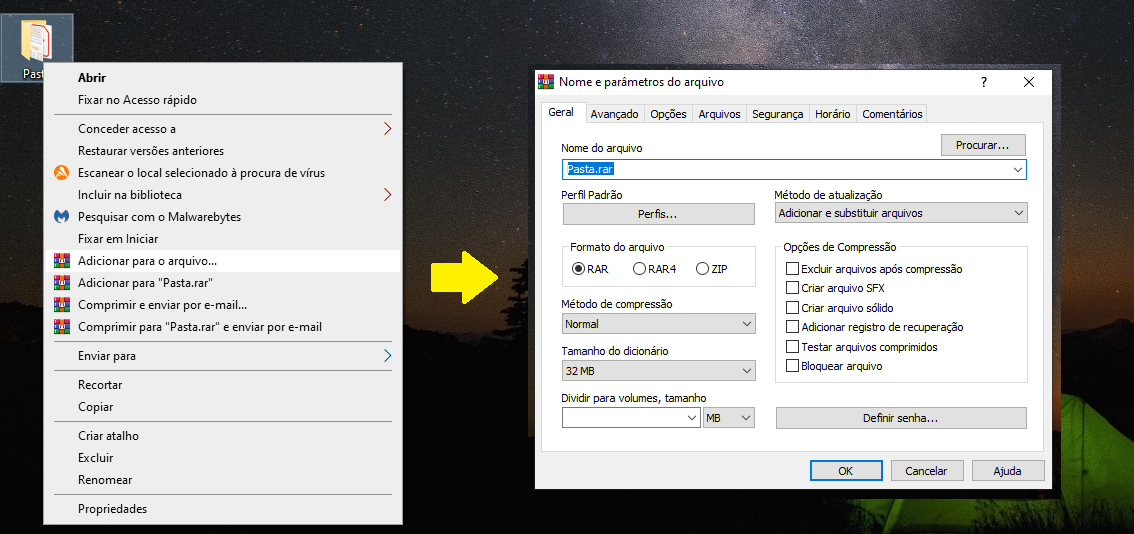The width and height of the screenshot is (1134, 534).
Task: Check 'Excluir arquivos após compressão'
Action: 793,269
